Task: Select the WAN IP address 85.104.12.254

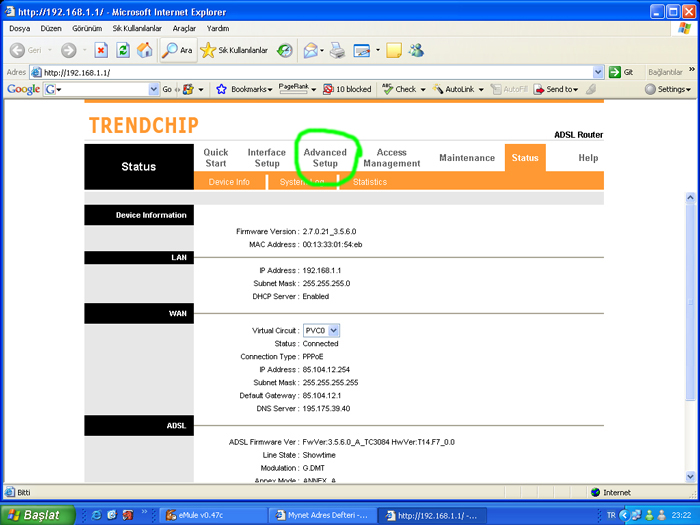Action: [x=326, y=370]
